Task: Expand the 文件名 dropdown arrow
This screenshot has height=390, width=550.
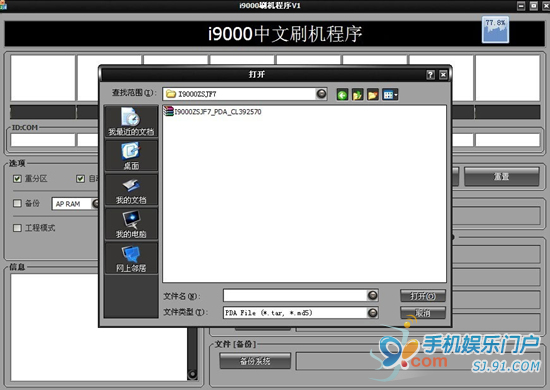Action: [373, 295]
